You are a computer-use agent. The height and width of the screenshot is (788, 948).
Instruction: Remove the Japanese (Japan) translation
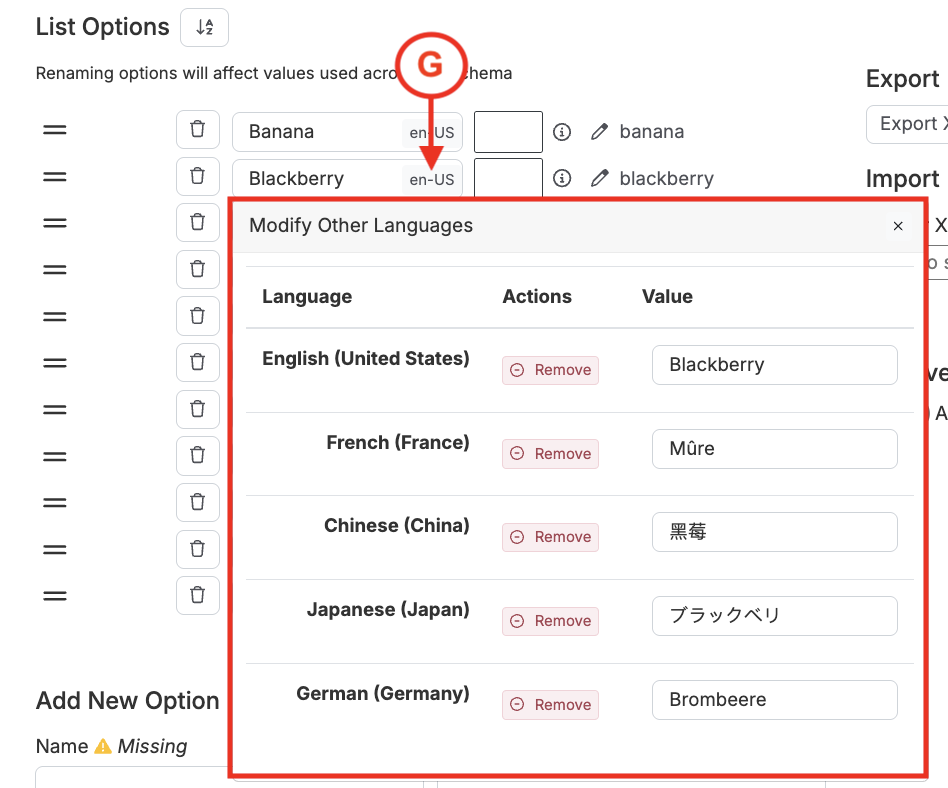(x=550, y=621)
